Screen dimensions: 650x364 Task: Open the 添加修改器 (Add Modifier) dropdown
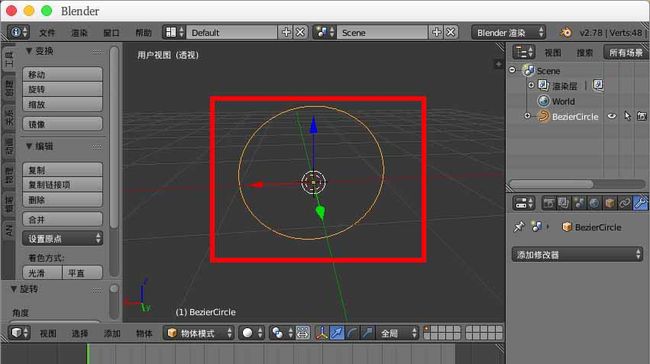coord(577,255)
